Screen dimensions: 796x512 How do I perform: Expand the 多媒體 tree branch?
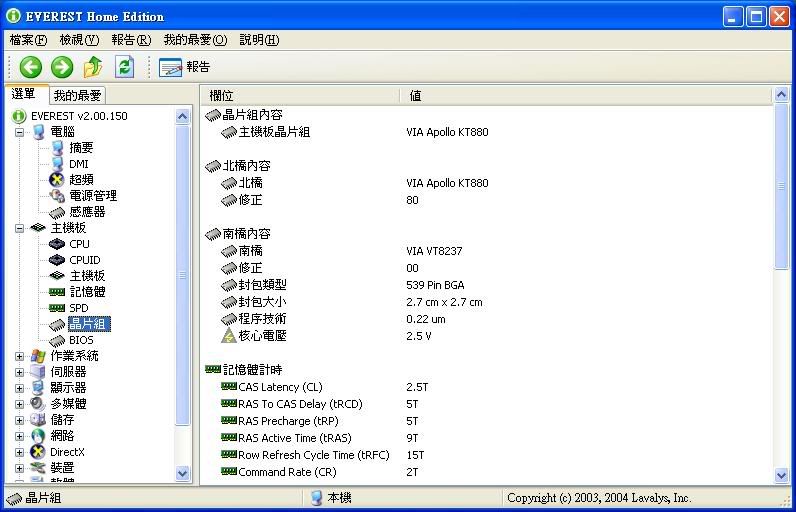click(x=19, y=404)
